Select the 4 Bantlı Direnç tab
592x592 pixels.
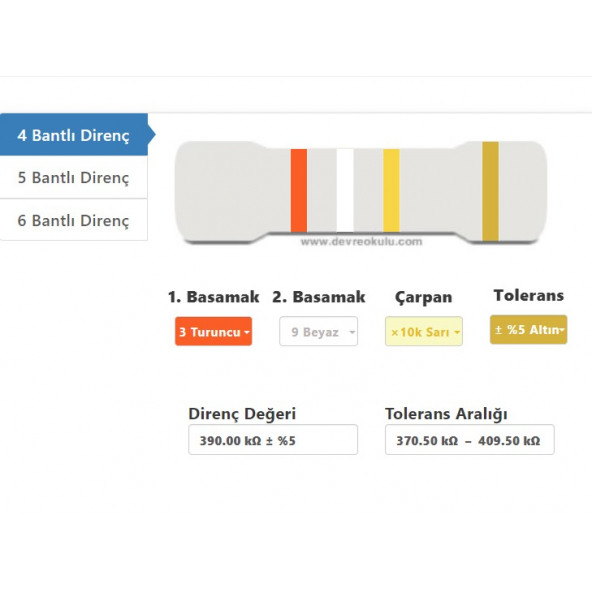click(x=74, y=135)
